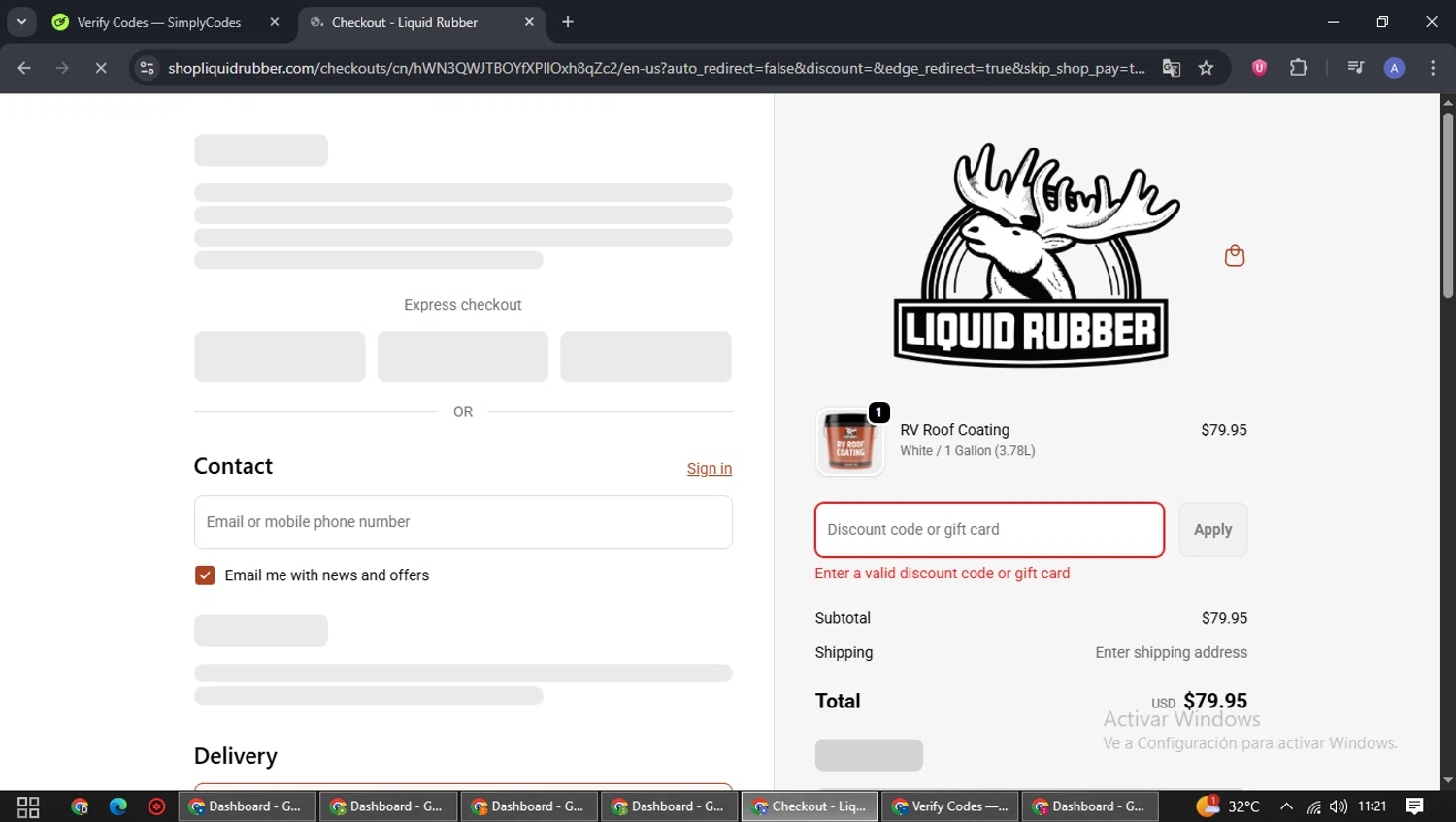Click the Email or mobile phone number field
1456x822 pixels.
tap(463, 522)
